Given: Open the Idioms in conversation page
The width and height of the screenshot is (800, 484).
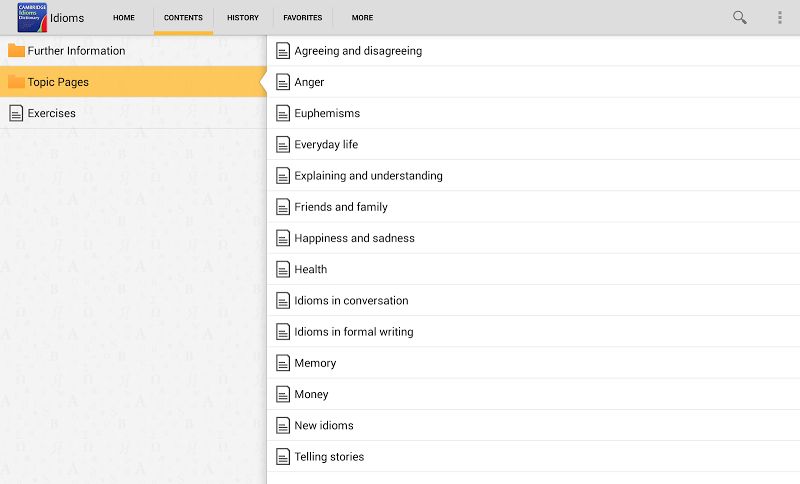Looking at the screenshot, I should click(533, 300).
